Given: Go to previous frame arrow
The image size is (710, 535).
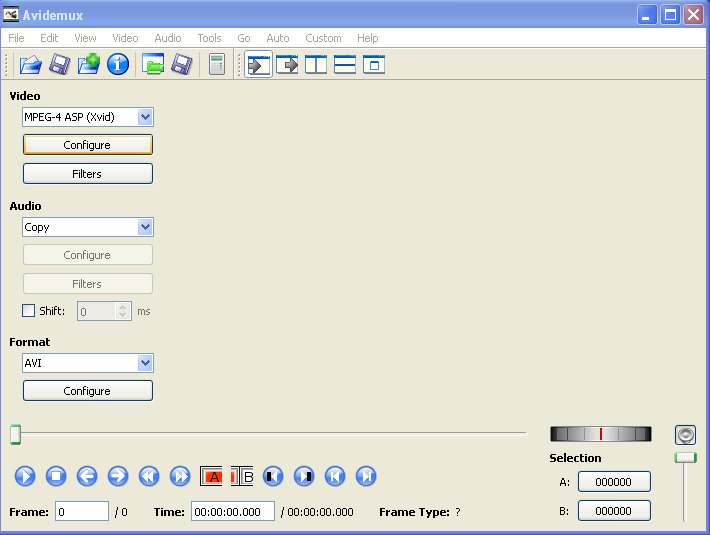Looking at the screenshot, I should (87, 476).
